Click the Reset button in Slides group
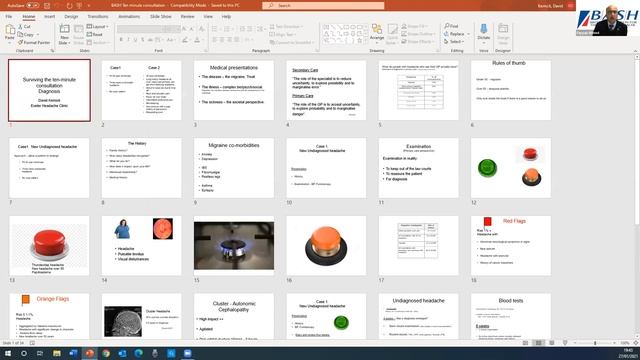The height and width of the screenshot is (360, 640). (x=95, y=35)
